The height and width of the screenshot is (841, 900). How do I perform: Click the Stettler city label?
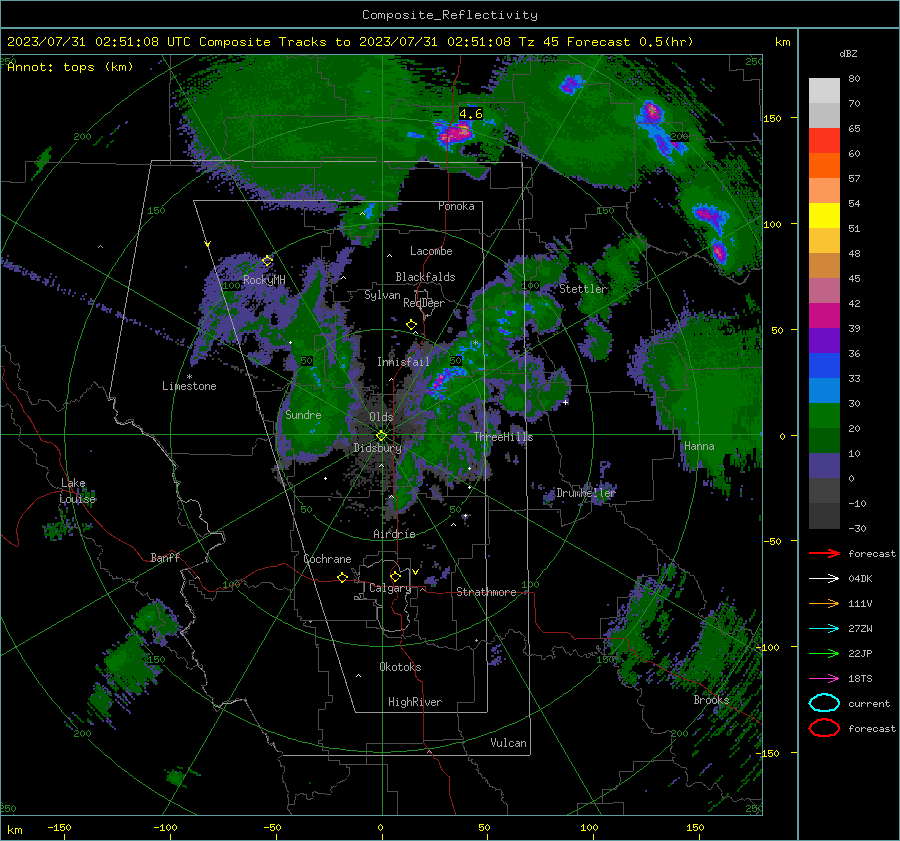coord(583,289)
